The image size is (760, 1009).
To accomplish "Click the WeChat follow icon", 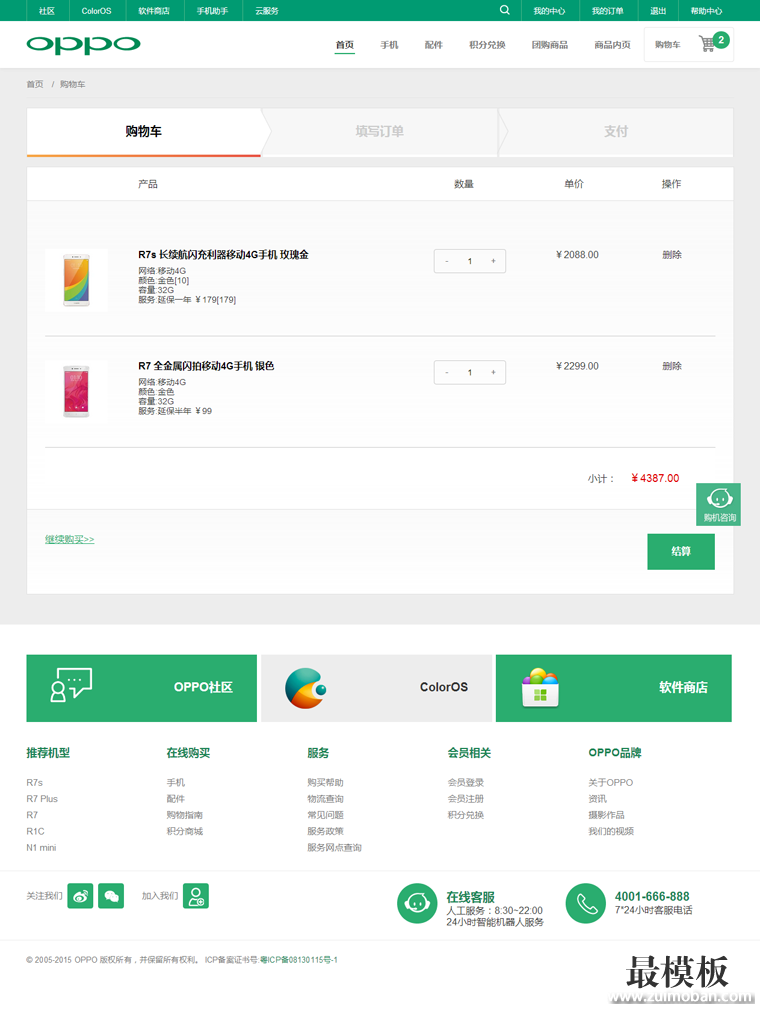I will point(111,896).
